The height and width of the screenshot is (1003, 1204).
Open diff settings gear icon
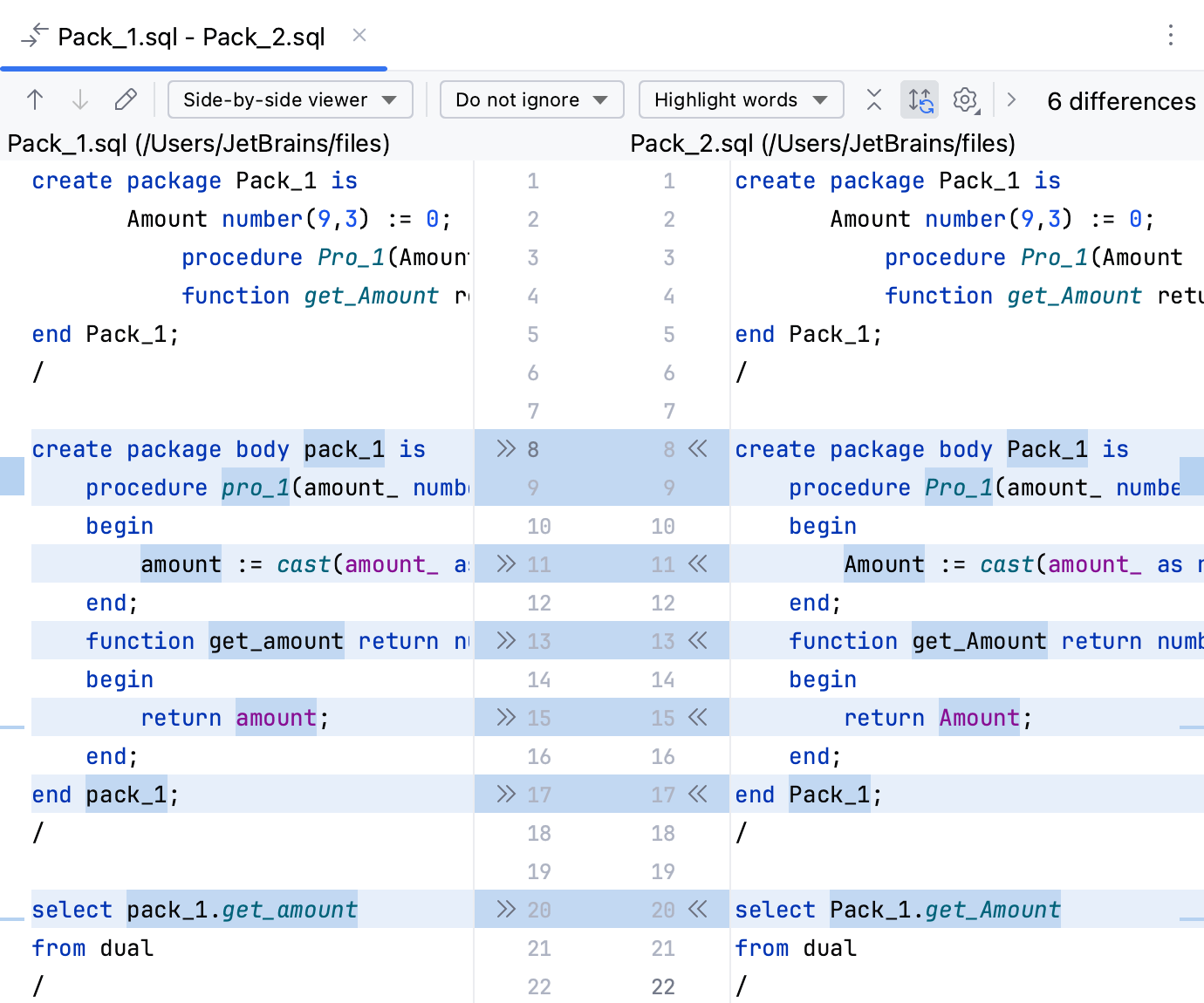click(x=965, y=100)
